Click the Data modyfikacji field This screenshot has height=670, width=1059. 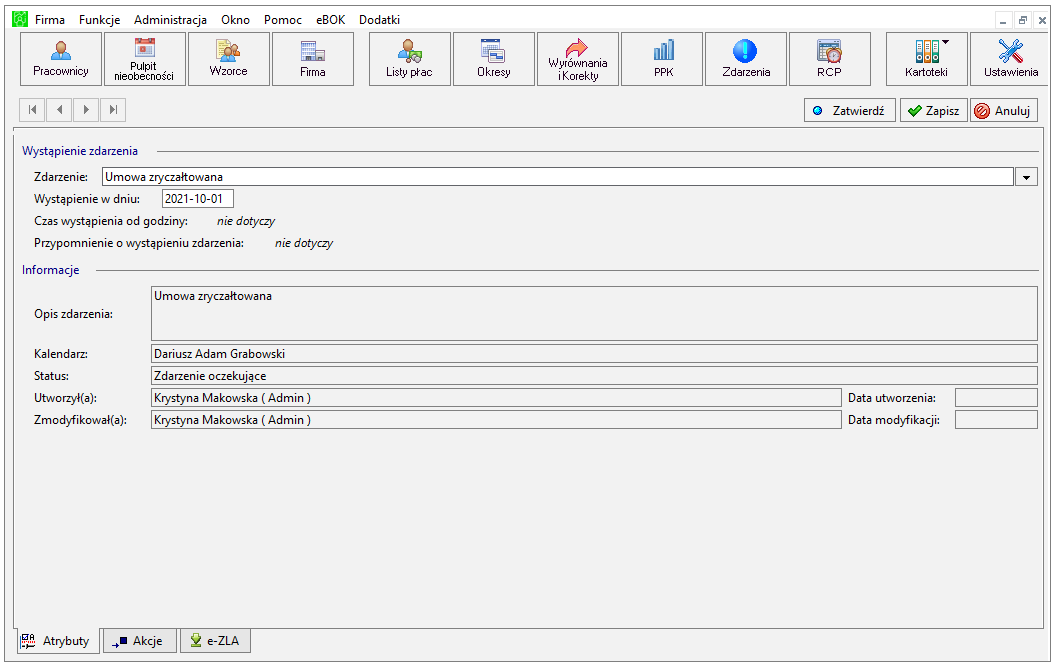[996, 419]
